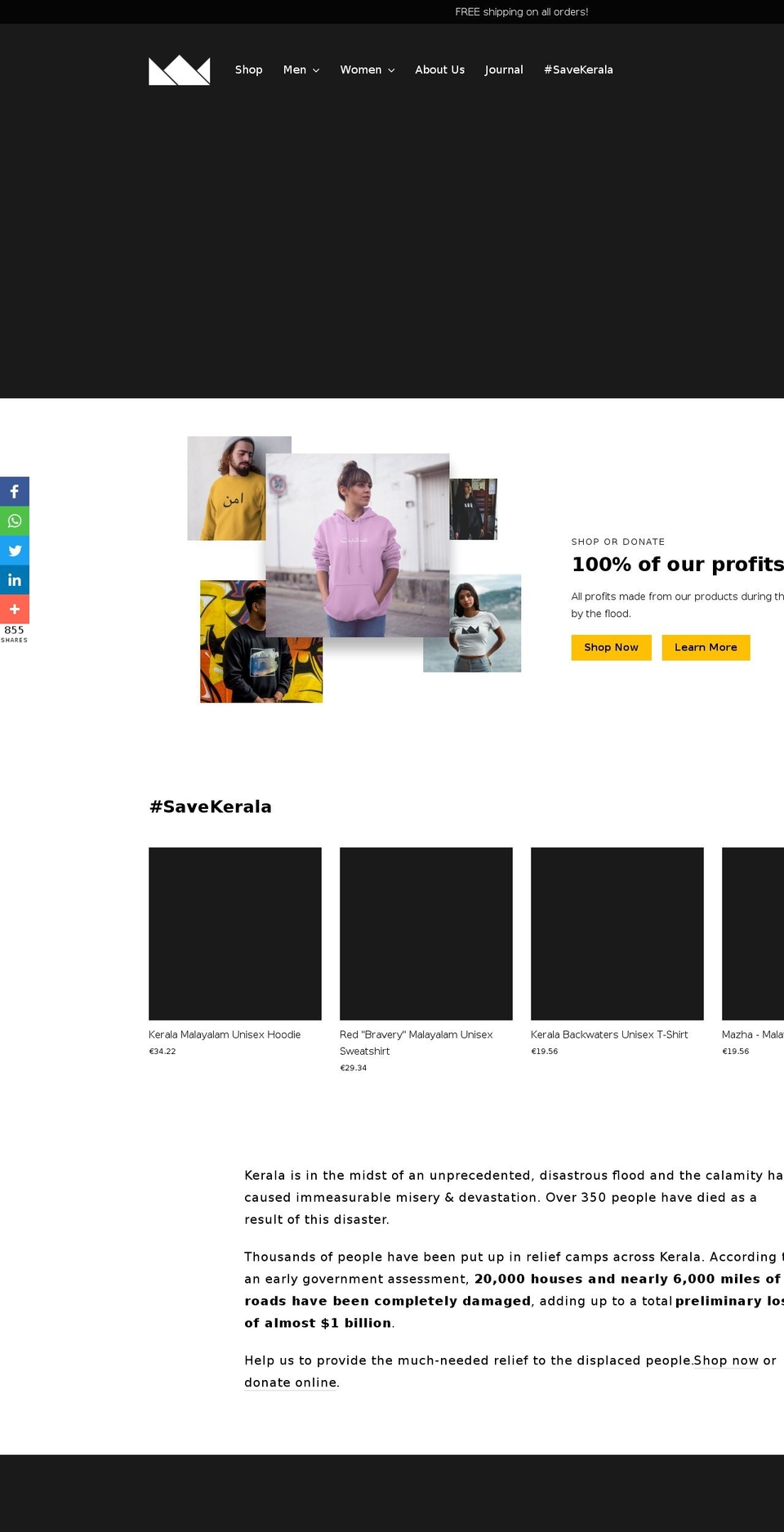Click the pink hoodie woman photo
Image resolution: width=784 pixels, height=1532 pixels.
coord(358,545)
